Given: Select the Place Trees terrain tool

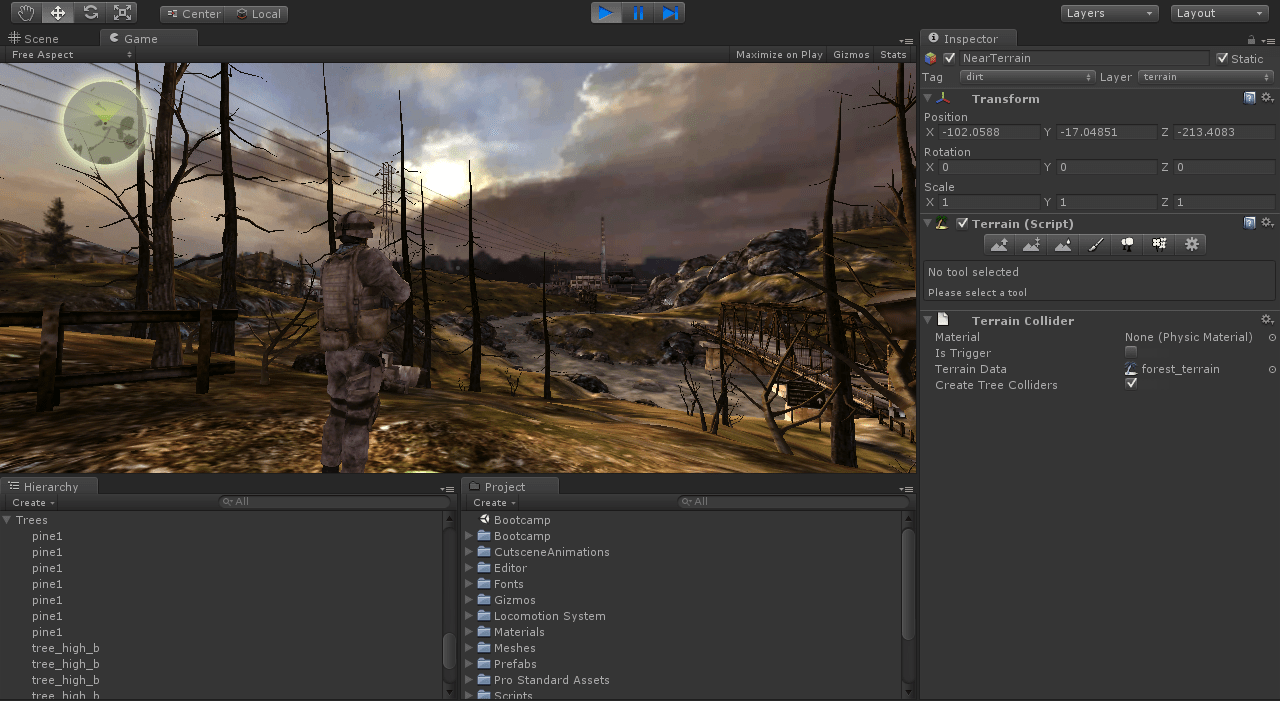Looking at the screenshot, I should 1127,244.
